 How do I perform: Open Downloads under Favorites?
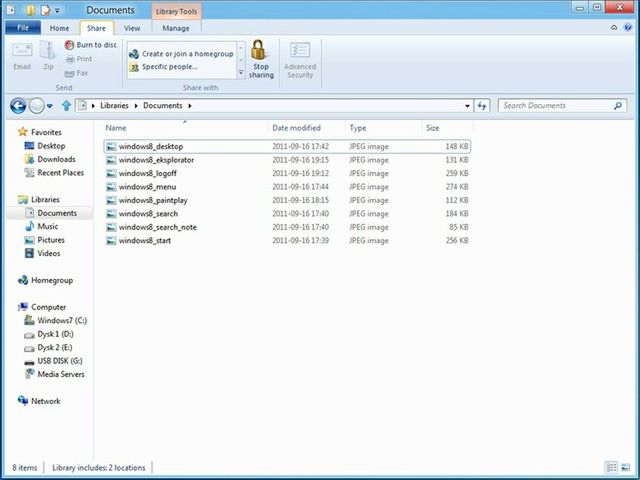tap(50, 159)
